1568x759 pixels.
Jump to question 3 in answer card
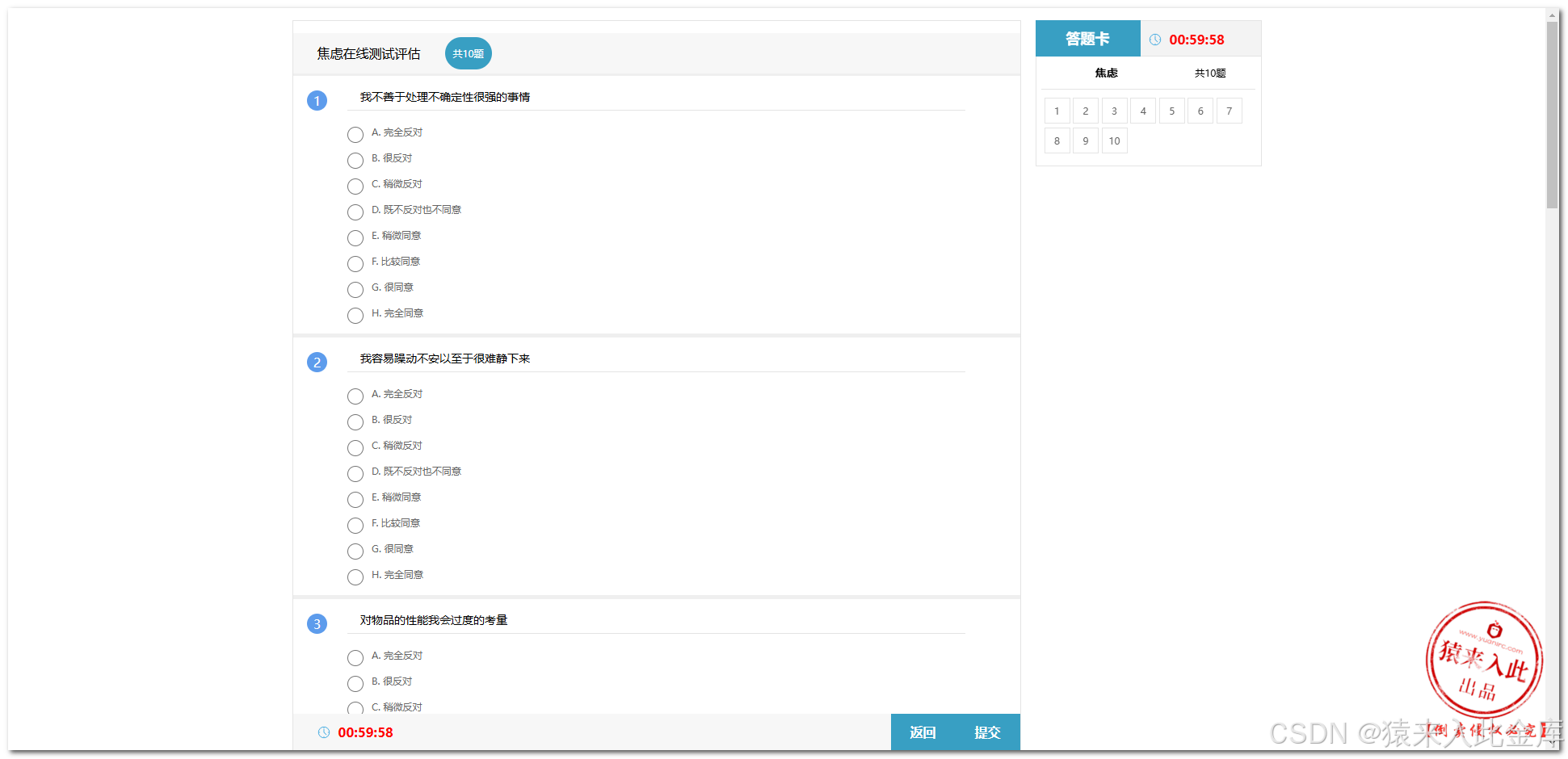pyautogui.click(x=1115, y=111)
